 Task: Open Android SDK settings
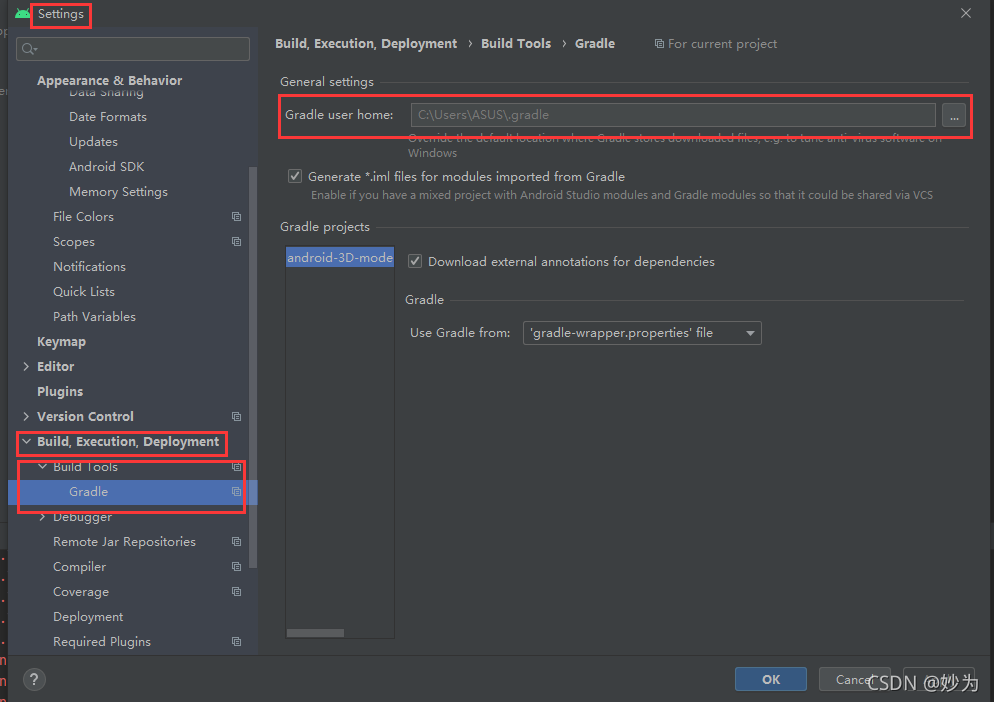pyautogui.click(x=106, y=167)
